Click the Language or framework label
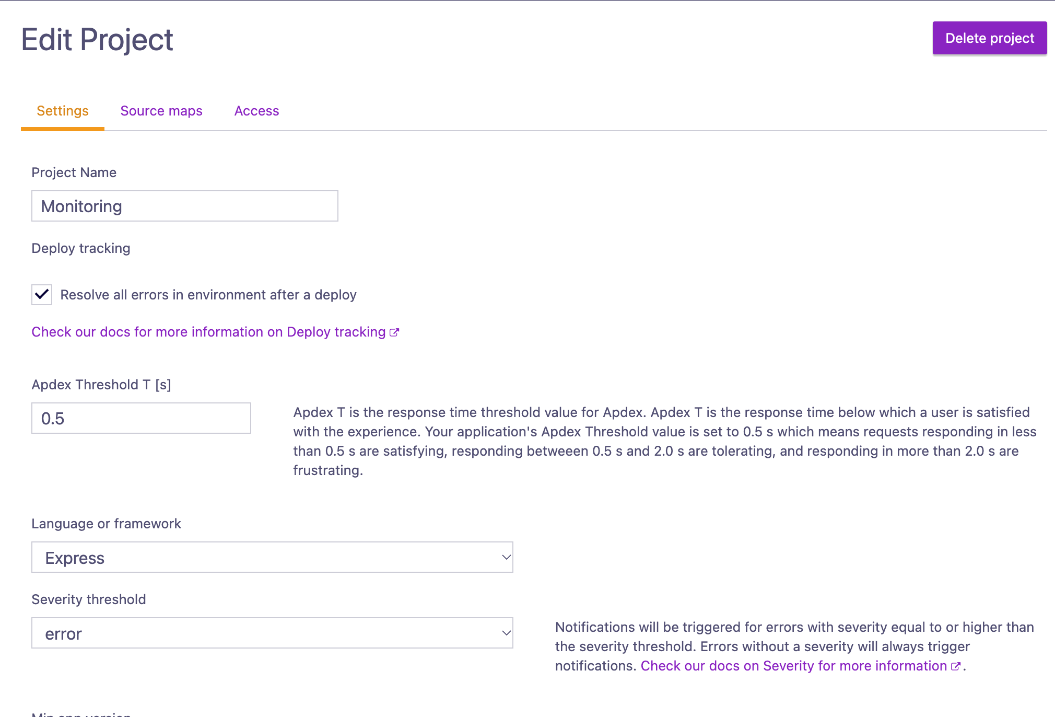Screen dimensions: 1055x717 [x=106, y=523]
